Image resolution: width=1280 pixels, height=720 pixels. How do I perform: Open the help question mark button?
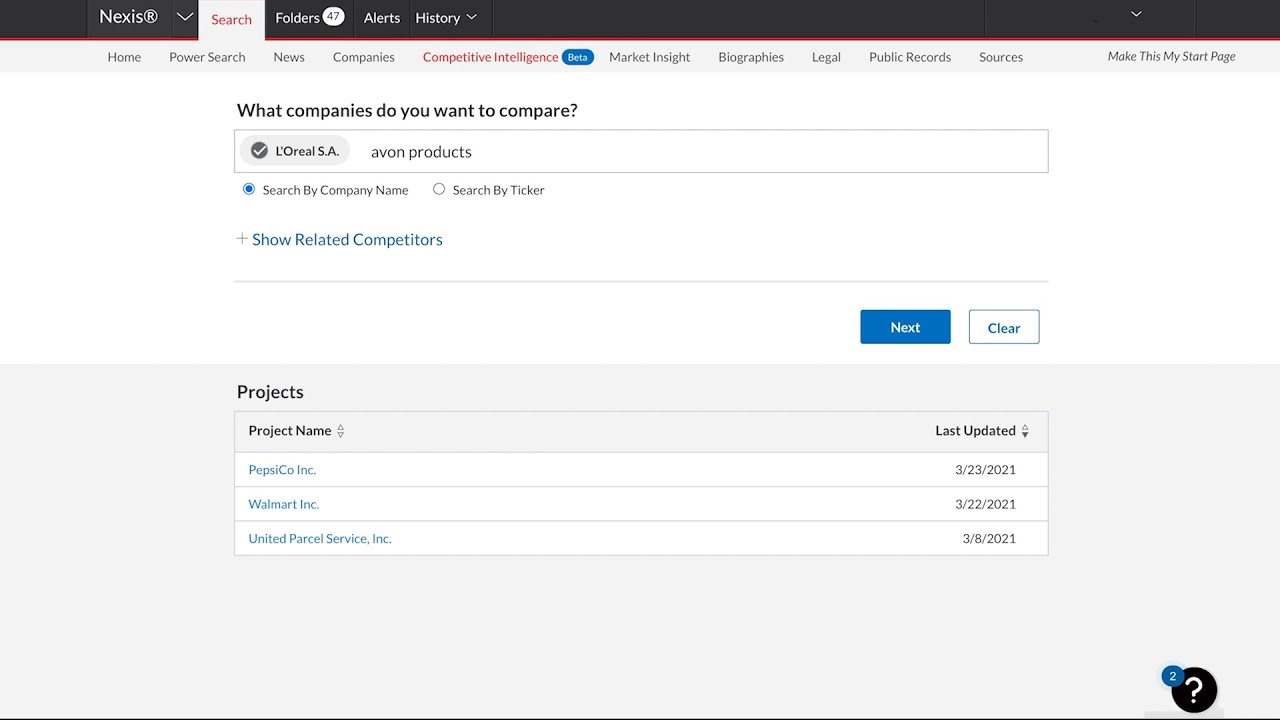tap(1194, 690)
